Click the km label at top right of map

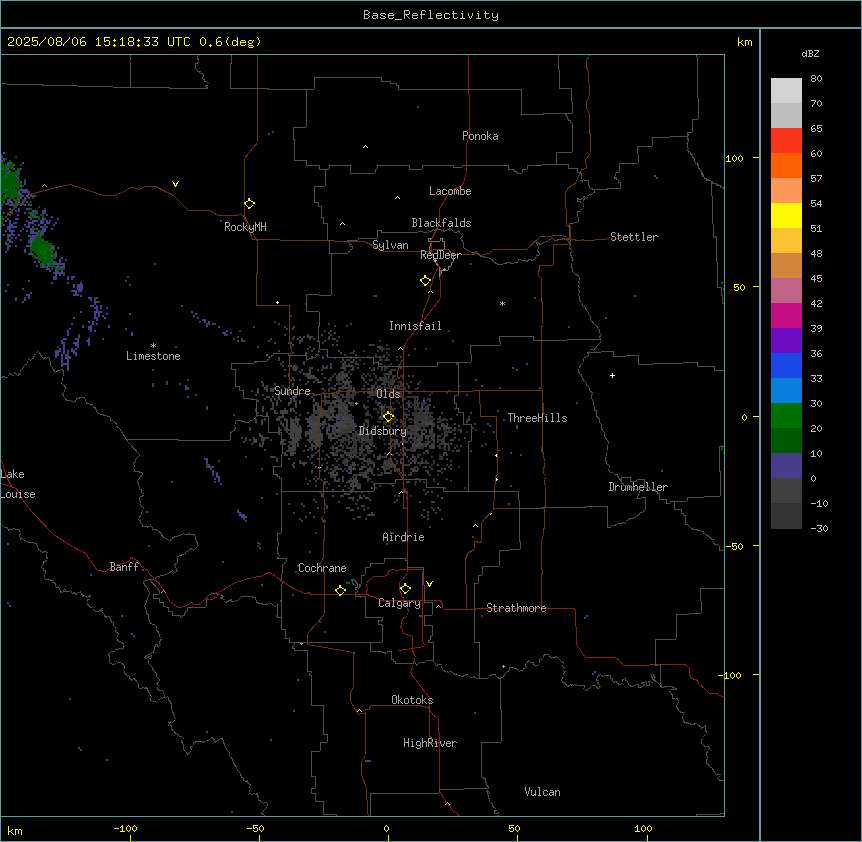pos(744,42)
